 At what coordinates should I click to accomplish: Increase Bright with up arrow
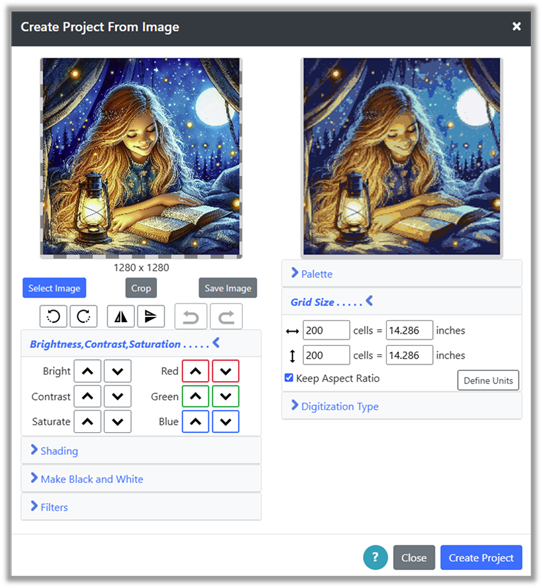coord(87,371)
